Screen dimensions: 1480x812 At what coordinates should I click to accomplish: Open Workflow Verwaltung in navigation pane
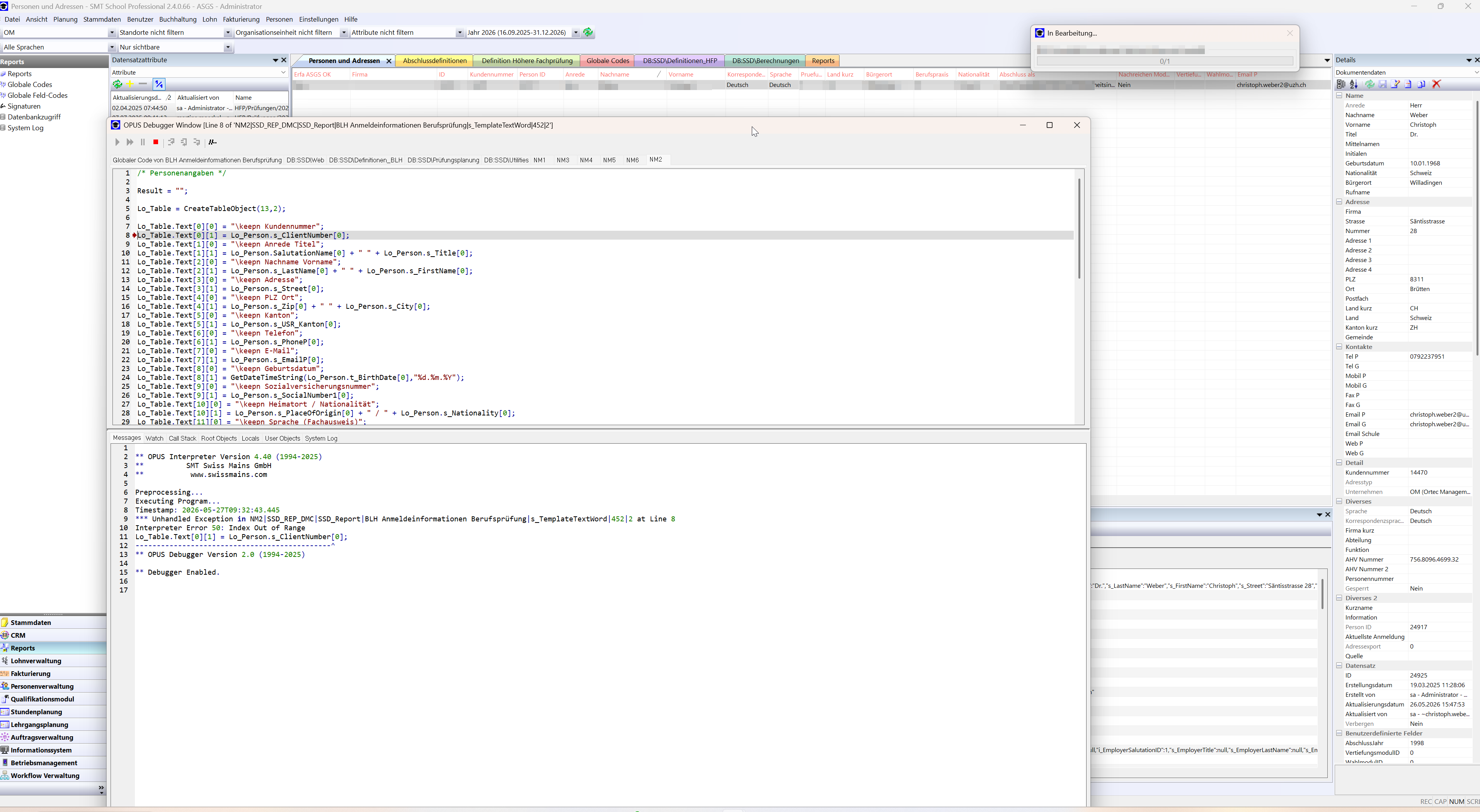pos(53,776)
